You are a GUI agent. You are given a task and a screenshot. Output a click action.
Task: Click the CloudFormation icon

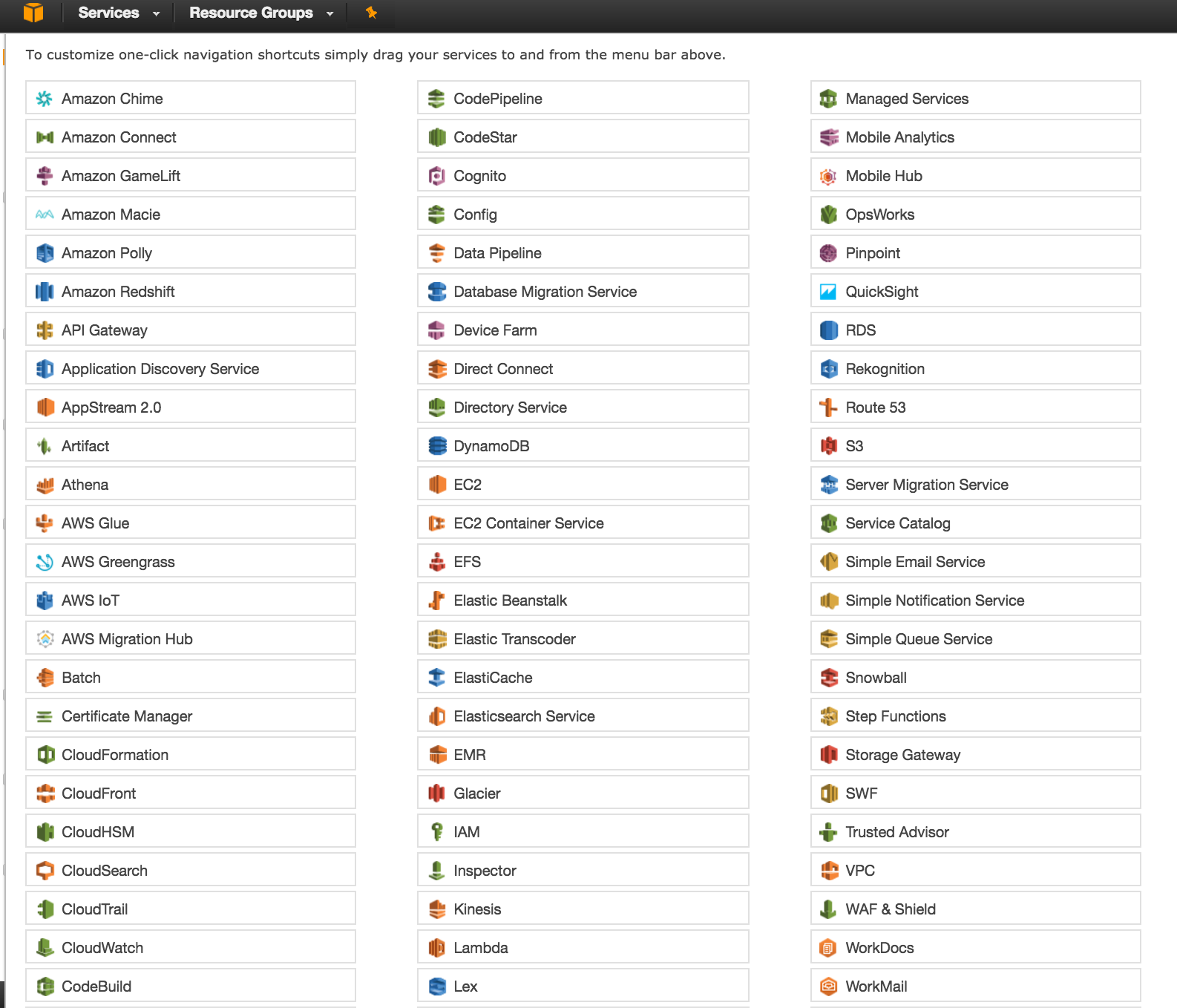click(x=45, y=755)
